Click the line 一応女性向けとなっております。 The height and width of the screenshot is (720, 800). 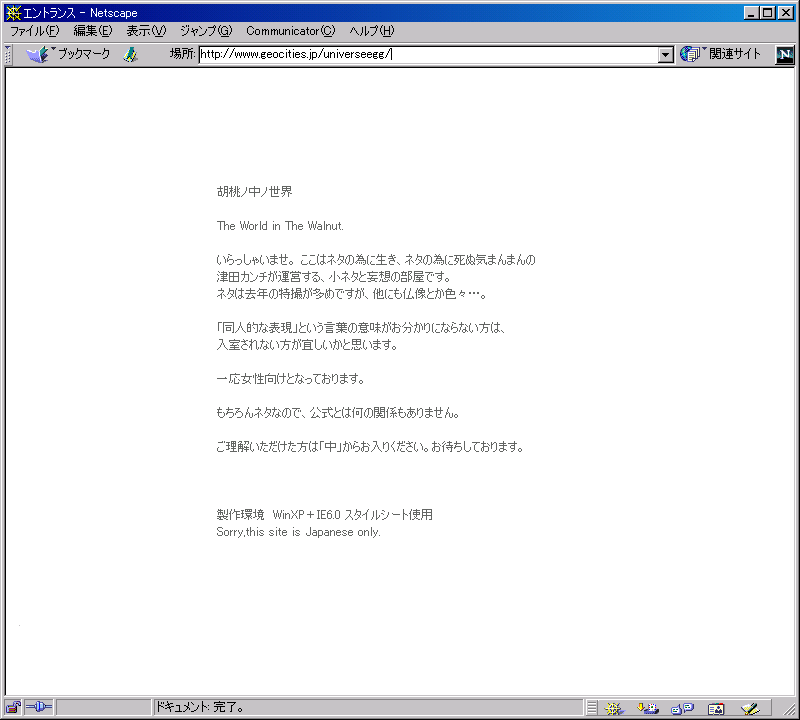(x=290, y=379)
